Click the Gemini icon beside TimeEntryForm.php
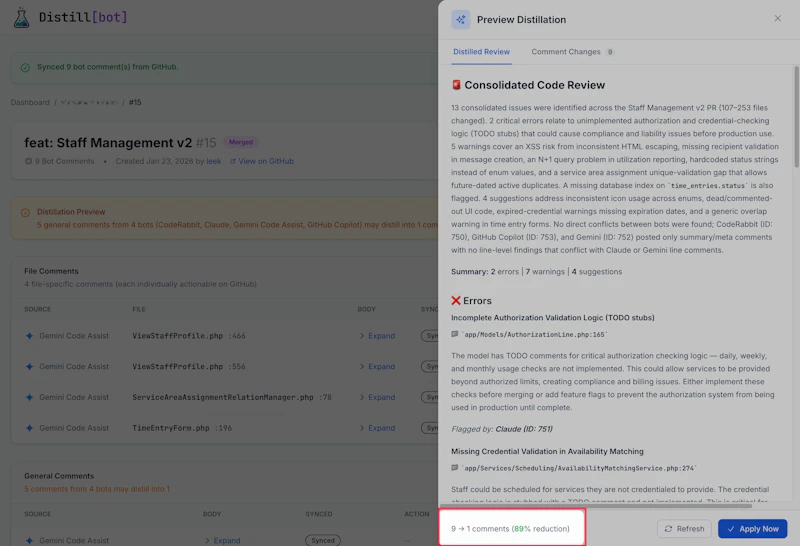Image resolution: width=800 pixels, height=546 pixels. pyautogui.click(x=29, y=428)
